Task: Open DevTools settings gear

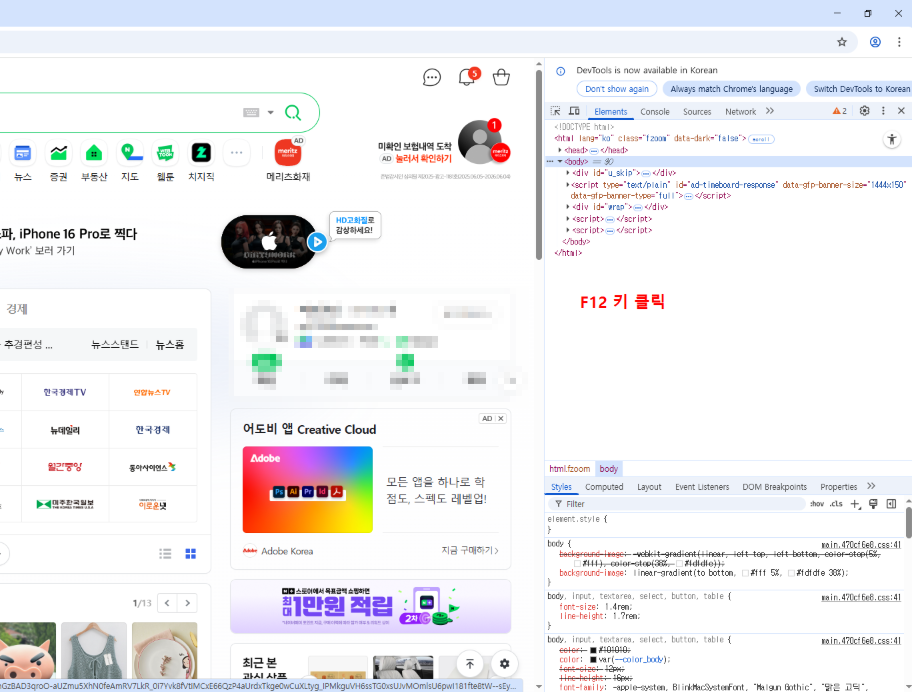Action: pyautogui.click(x=865, y=110)
